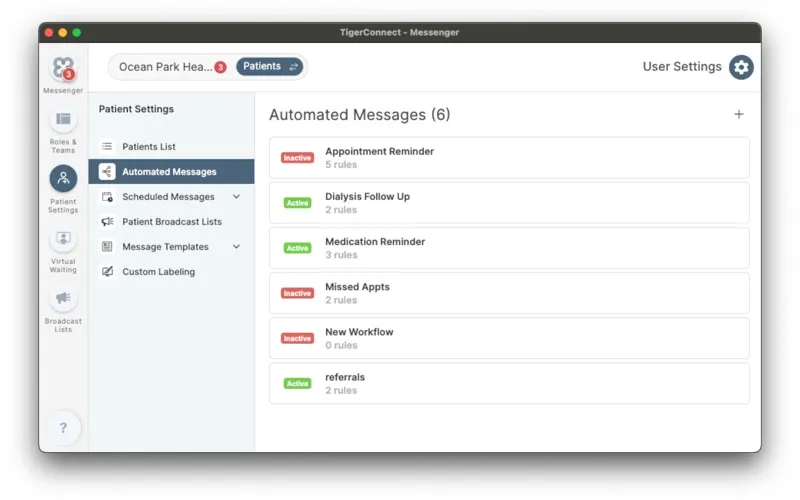Click the help question mark button
The width and height of the screenshot is (800, 500).
(x=63, y=428)
